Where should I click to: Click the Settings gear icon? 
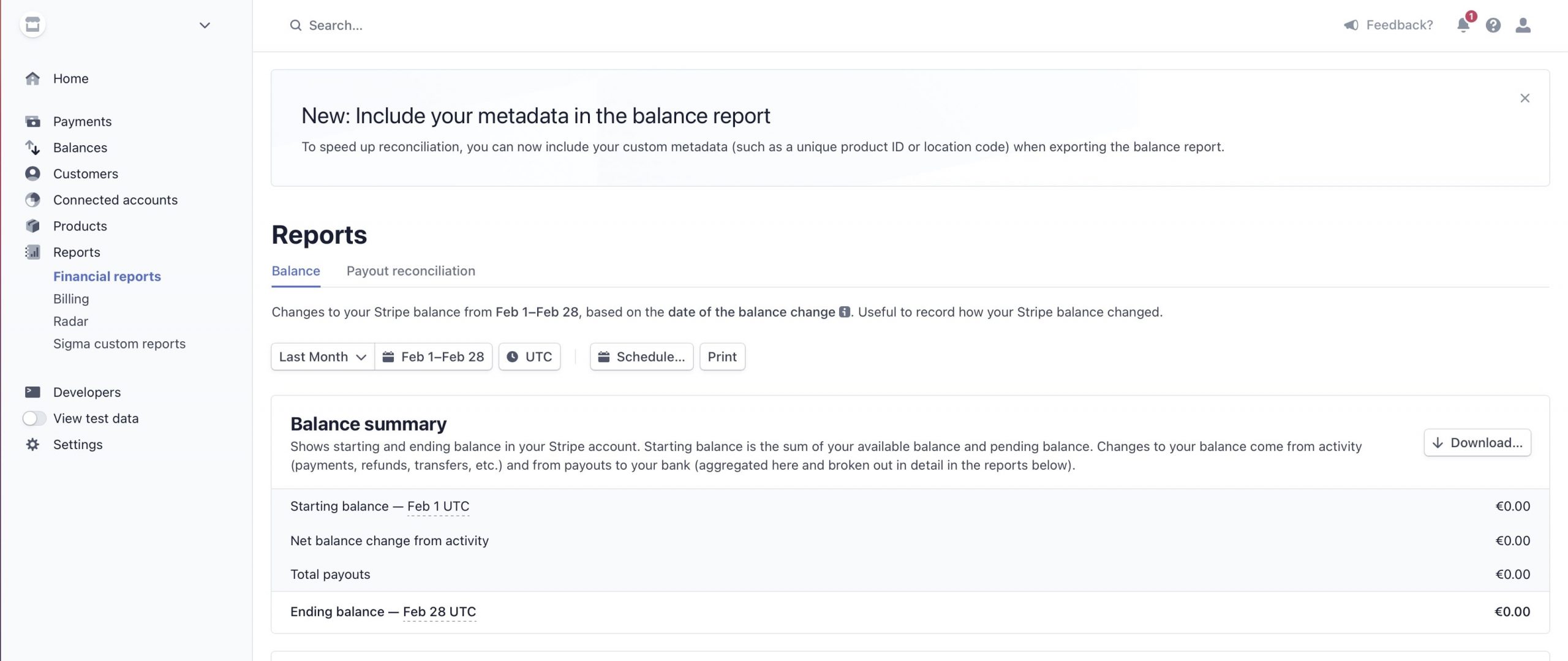32,445
